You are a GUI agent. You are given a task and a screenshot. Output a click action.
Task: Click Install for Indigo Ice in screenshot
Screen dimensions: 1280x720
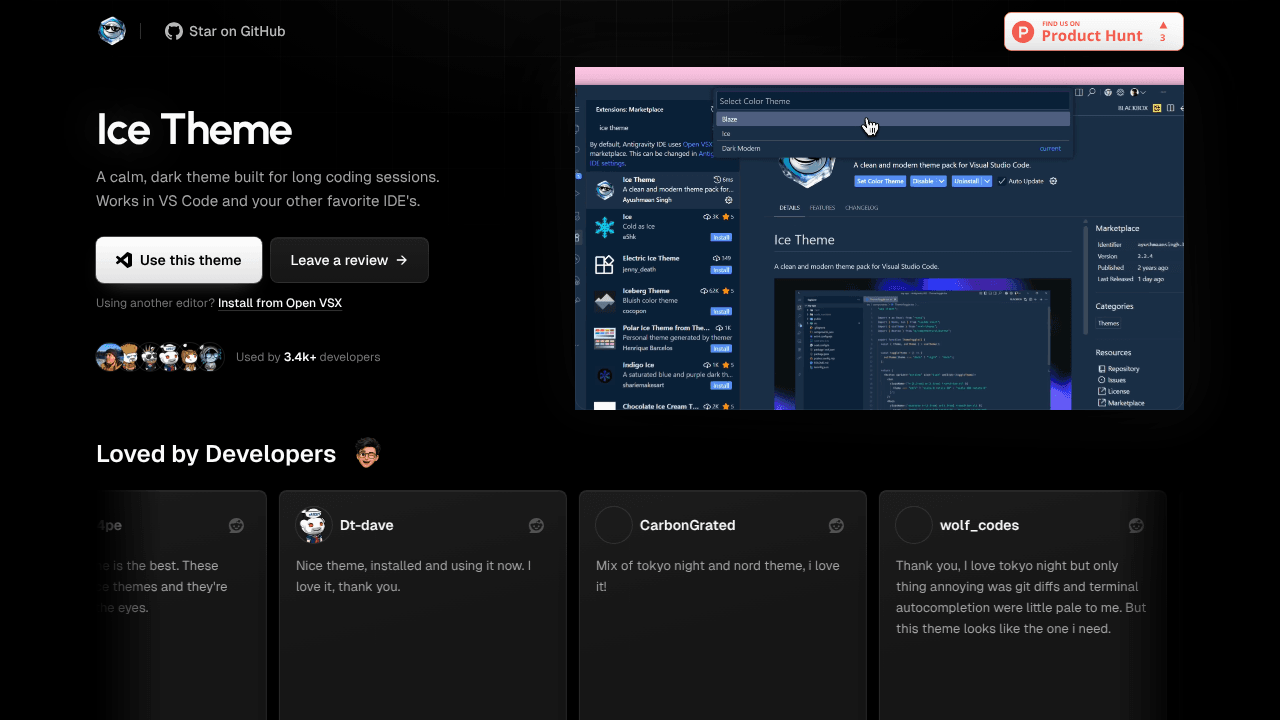coord(721,385)
